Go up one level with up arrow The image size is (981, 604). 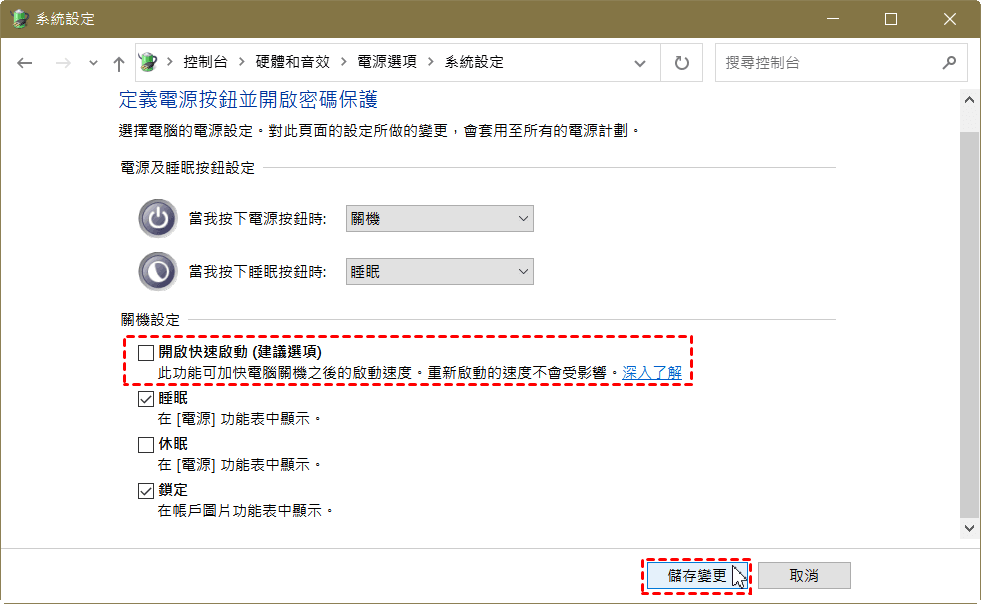point(119,63)
